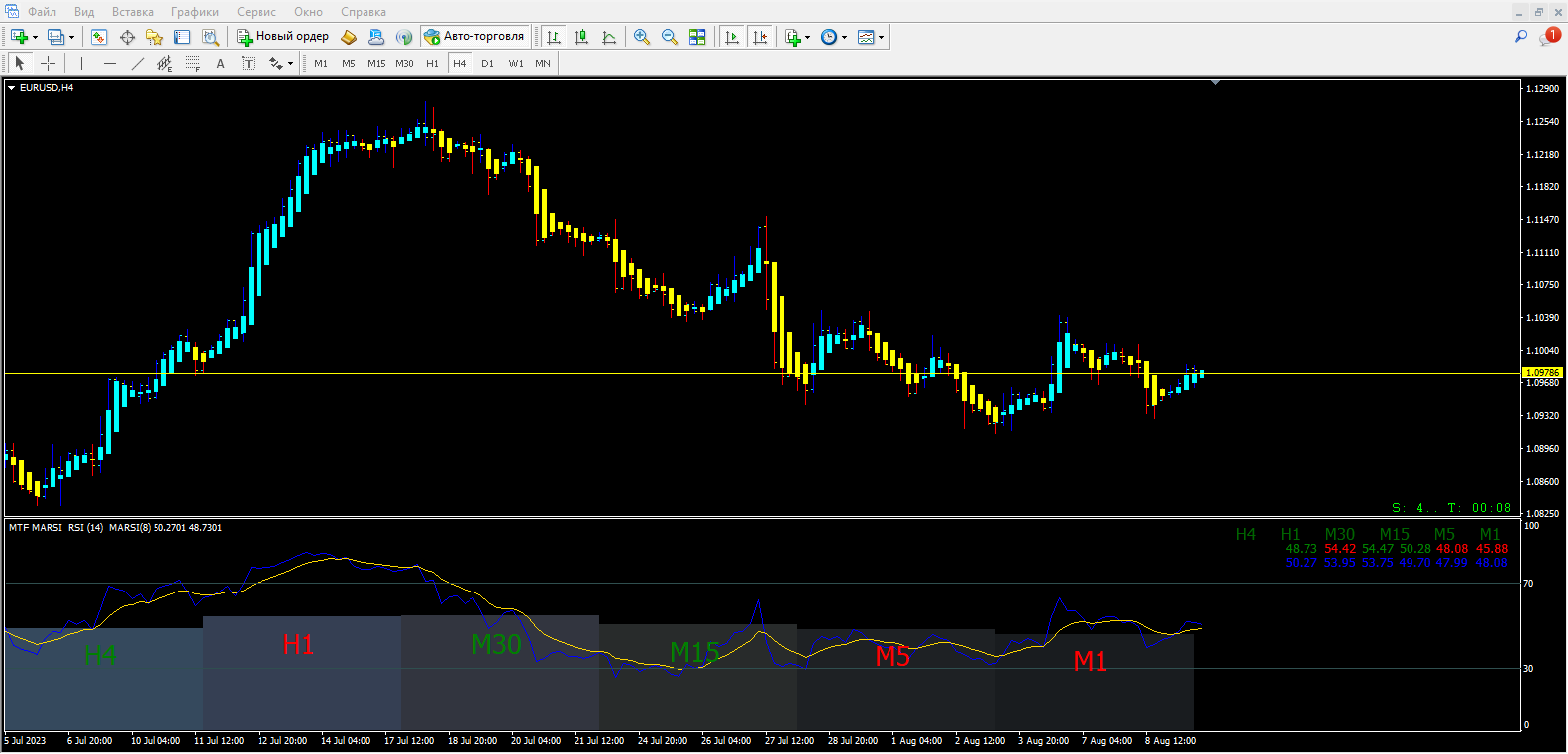Open the periodicity clock dropdown

point(844,38)
